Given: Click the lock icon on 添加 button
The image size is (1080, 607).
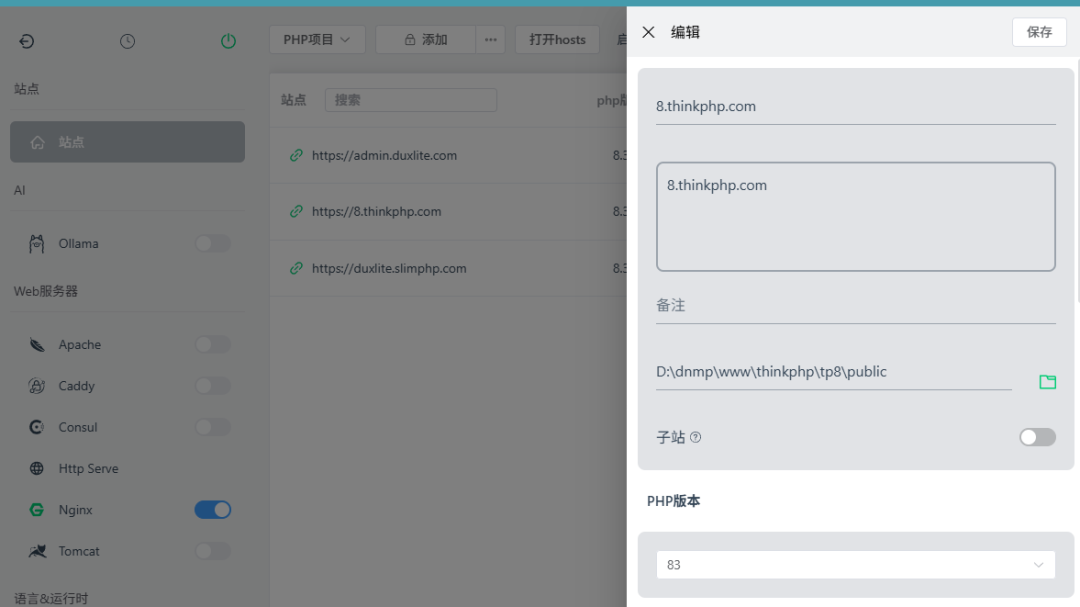Looking at the screenshot, I should [410, 40].
